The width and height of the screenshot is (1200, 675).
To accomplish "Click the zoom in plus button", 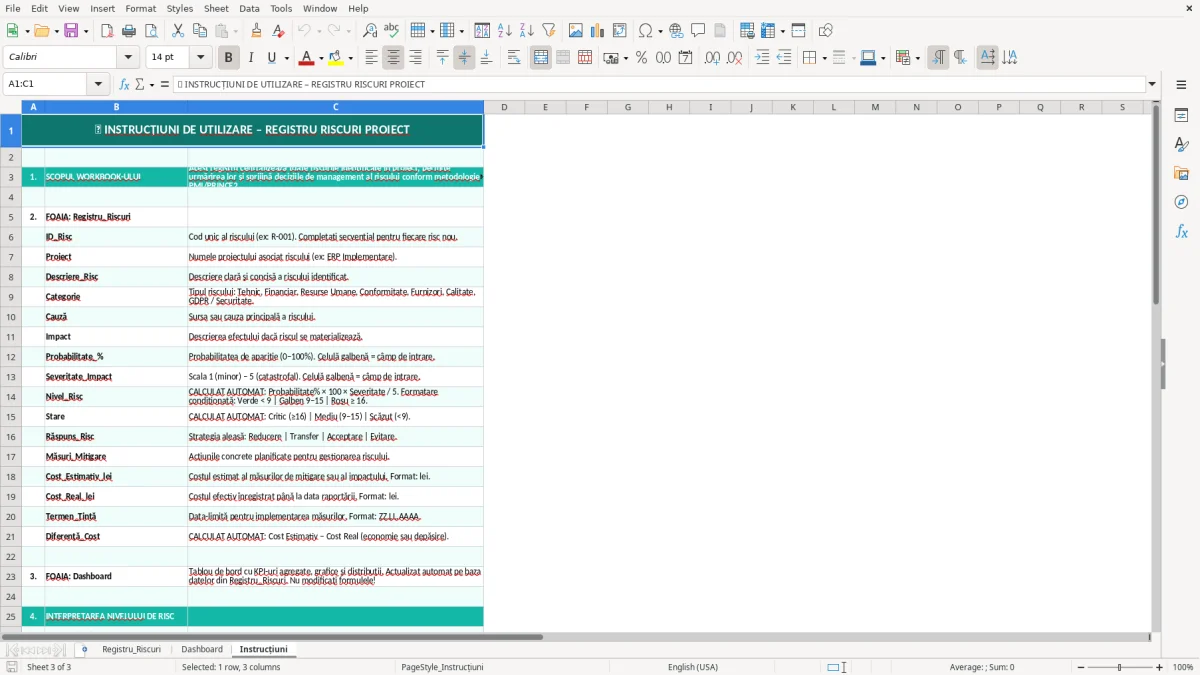I will click(1160, 667).
